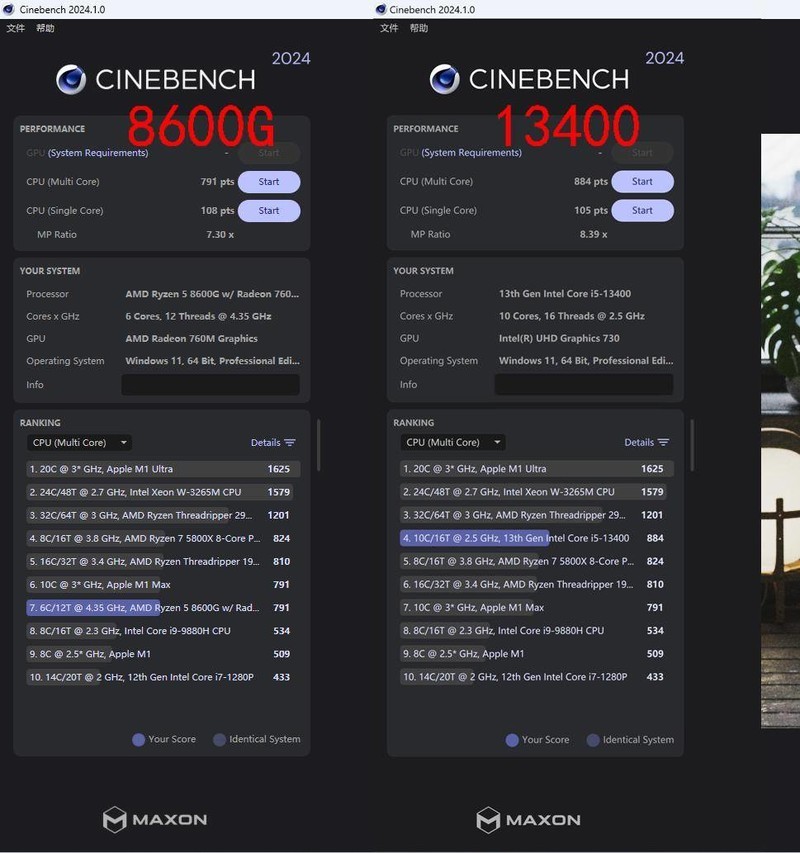Click the 105 pts single core score
The width and height of the screenshot is (800, 853).
[x=591, y=211]
